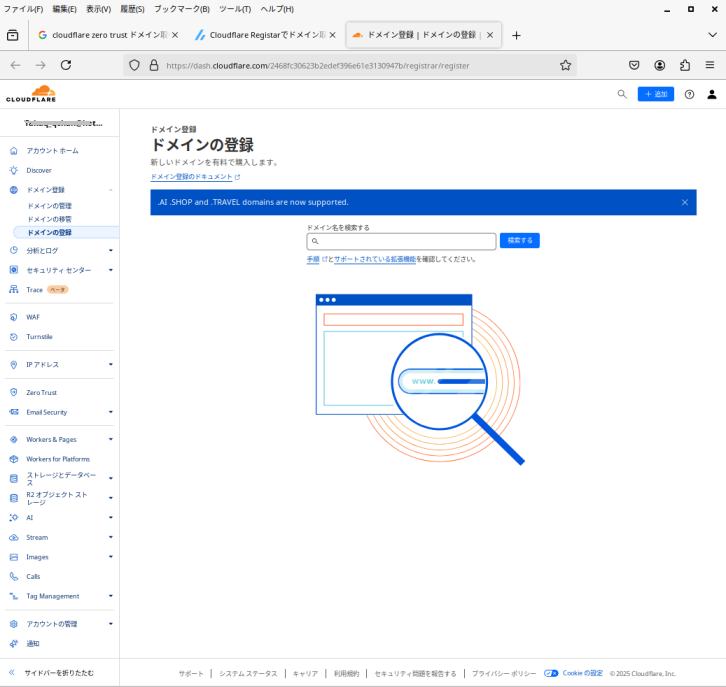Click the 検索する search button
This screenshot has width=726, height=687.
[x=519, y=241]
